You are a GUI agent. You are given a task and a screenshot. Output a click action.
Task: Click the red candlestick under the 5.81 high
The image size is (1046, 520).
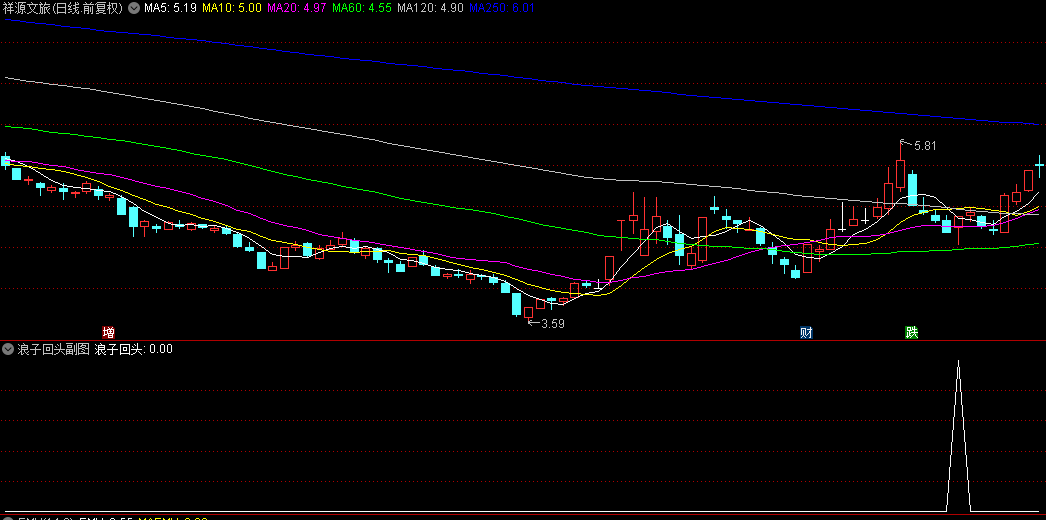pos(901,175)
